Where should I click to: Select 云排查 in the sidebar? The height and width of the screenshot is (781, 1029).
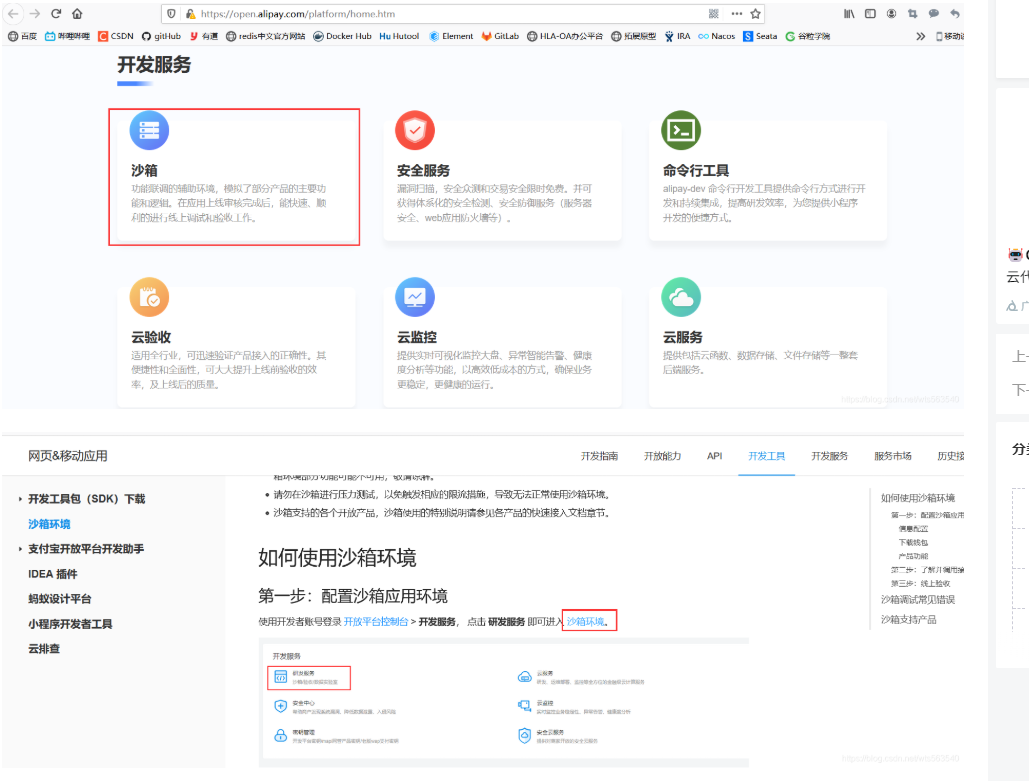point(44,648)
